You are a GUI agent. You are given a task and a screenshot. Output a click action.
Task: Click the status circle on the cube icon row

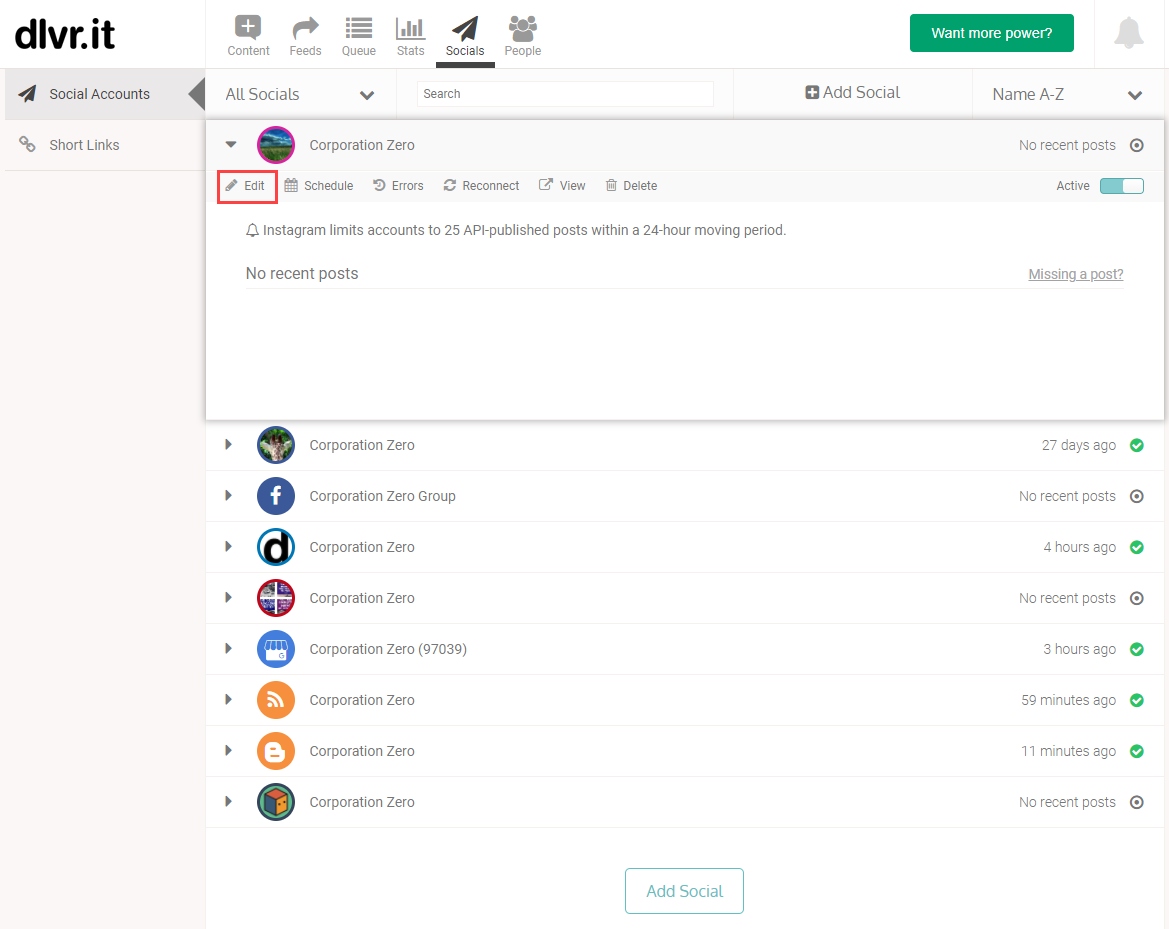(x=1136, y=802)
